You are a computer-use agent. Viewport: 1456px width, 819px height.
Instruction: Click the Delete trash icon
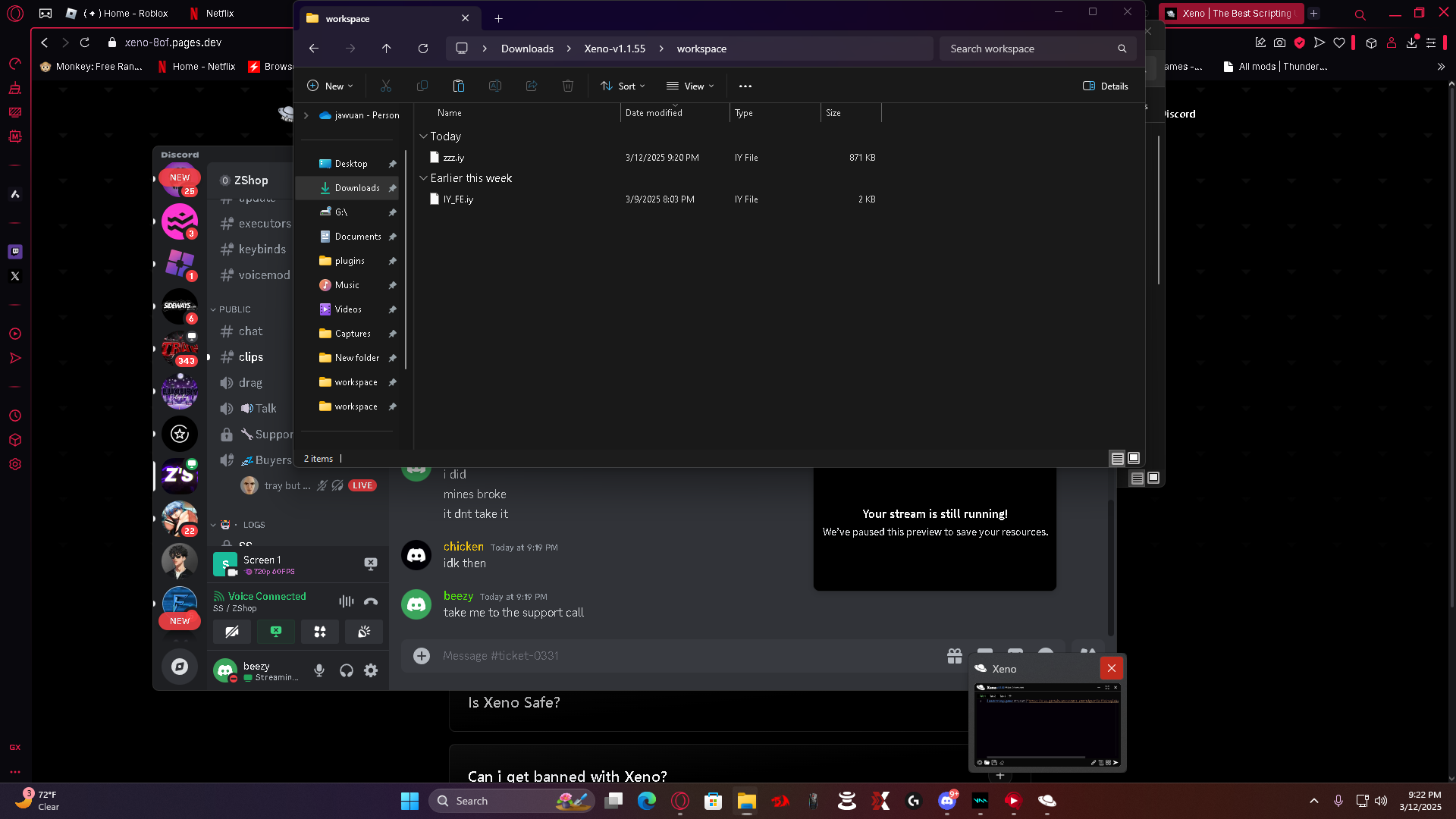[x=568, y=86]
